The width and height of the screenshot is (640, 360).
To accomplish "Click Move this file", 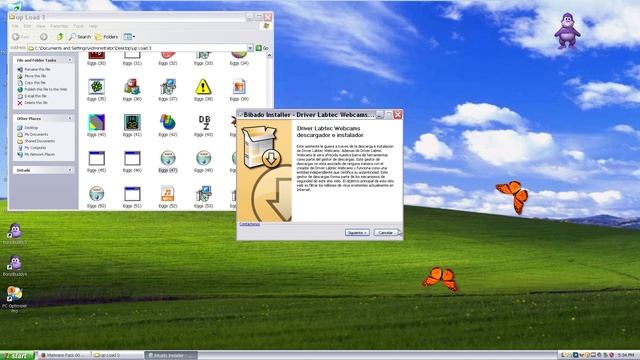I will 32,76.
